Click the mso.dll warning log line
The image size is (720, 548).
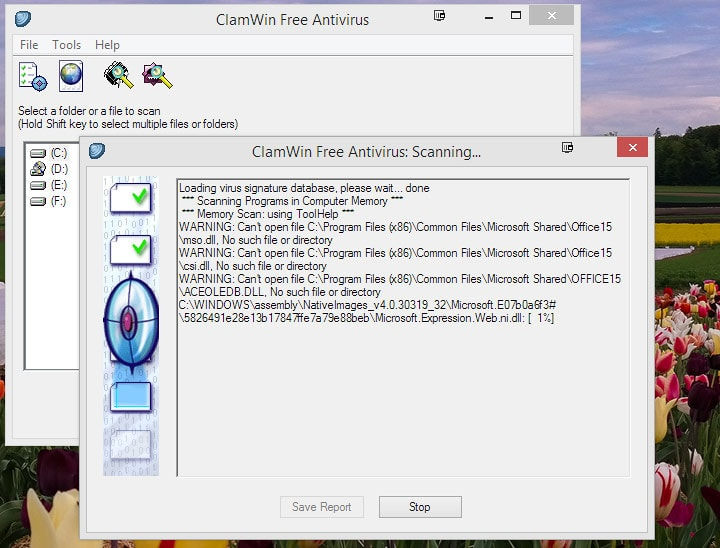(395, 233)
